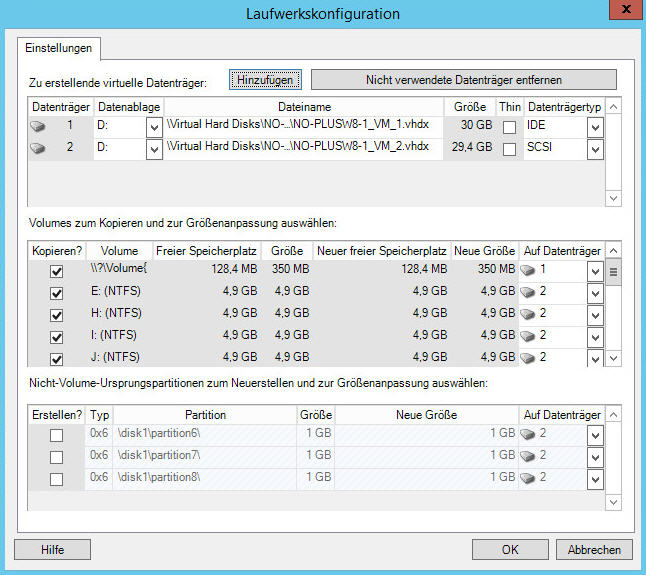Viewport: 646px width, 575px height.
Task: Click target disk icon in H: (NTFS) row
Action: [x=529, y=314]
